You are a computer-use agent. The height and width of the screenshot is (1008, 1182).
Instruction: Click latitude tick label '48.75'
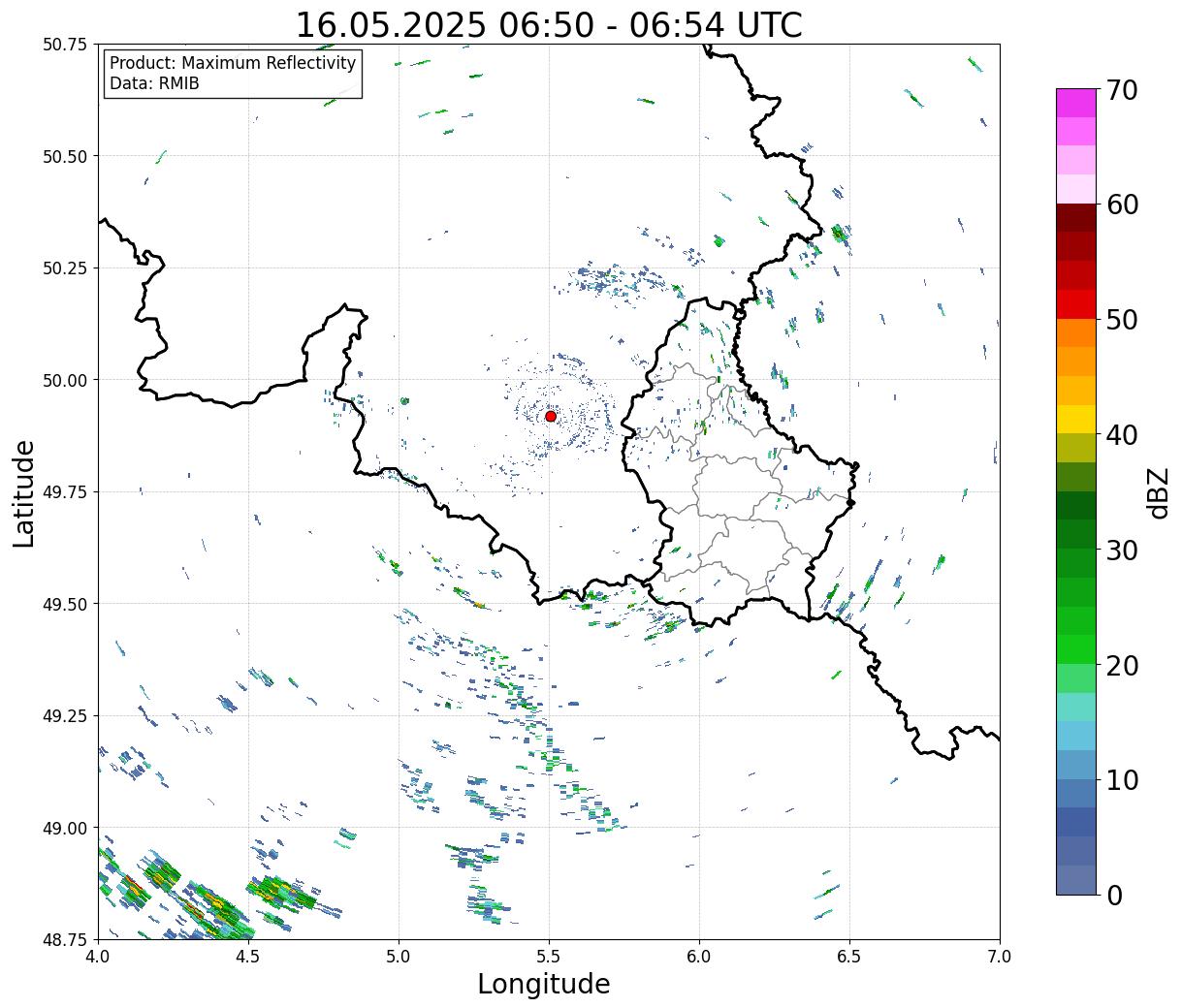coord(64,939)
